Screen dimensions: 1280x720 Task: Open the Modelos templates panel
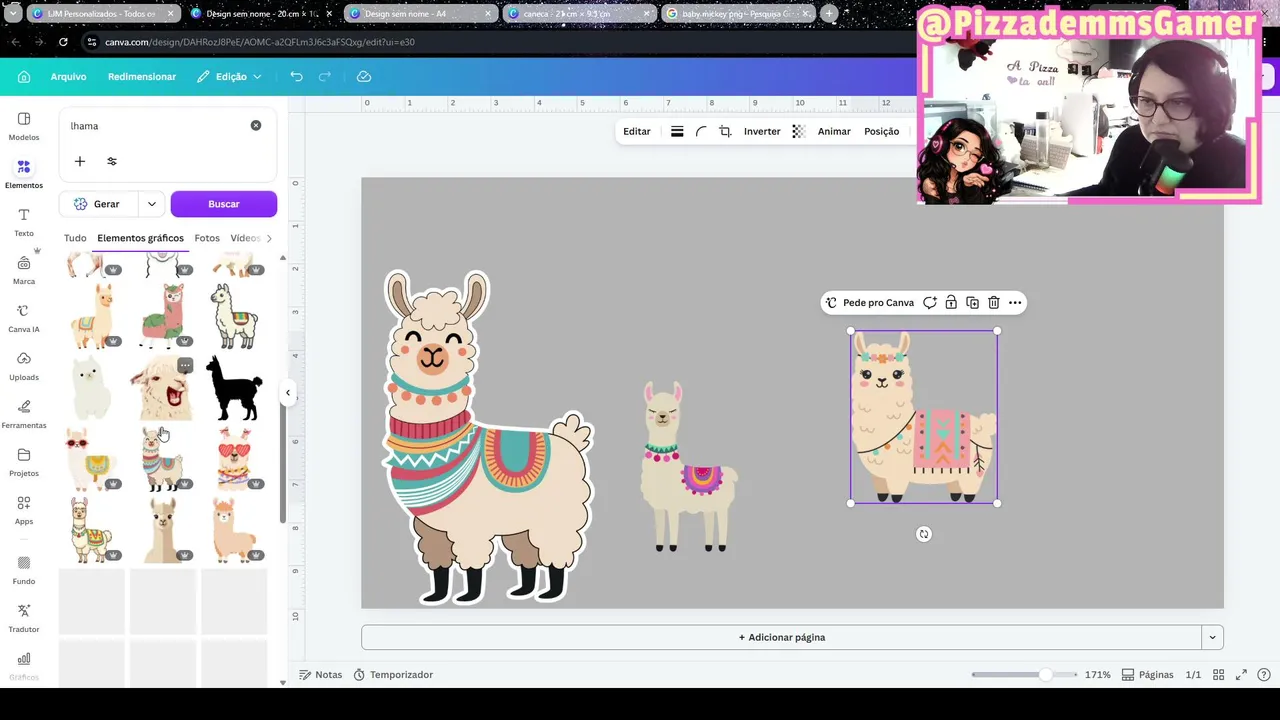click(x=24, y=126)
